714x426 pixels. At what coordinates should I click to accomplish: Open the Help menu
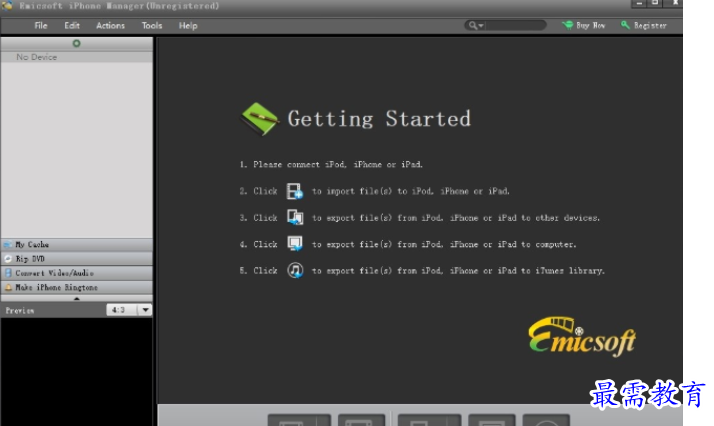188,25
